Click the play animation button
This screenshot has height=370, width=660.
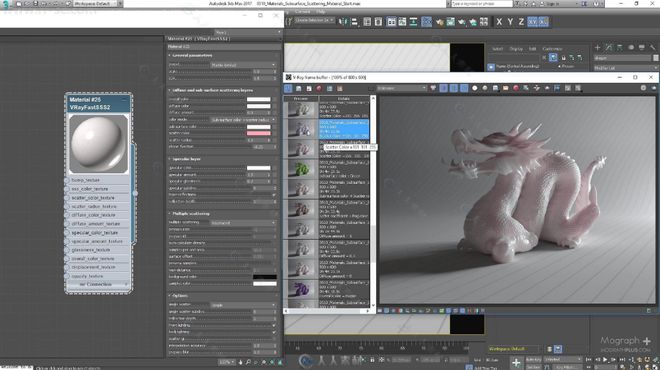point(605,359)
